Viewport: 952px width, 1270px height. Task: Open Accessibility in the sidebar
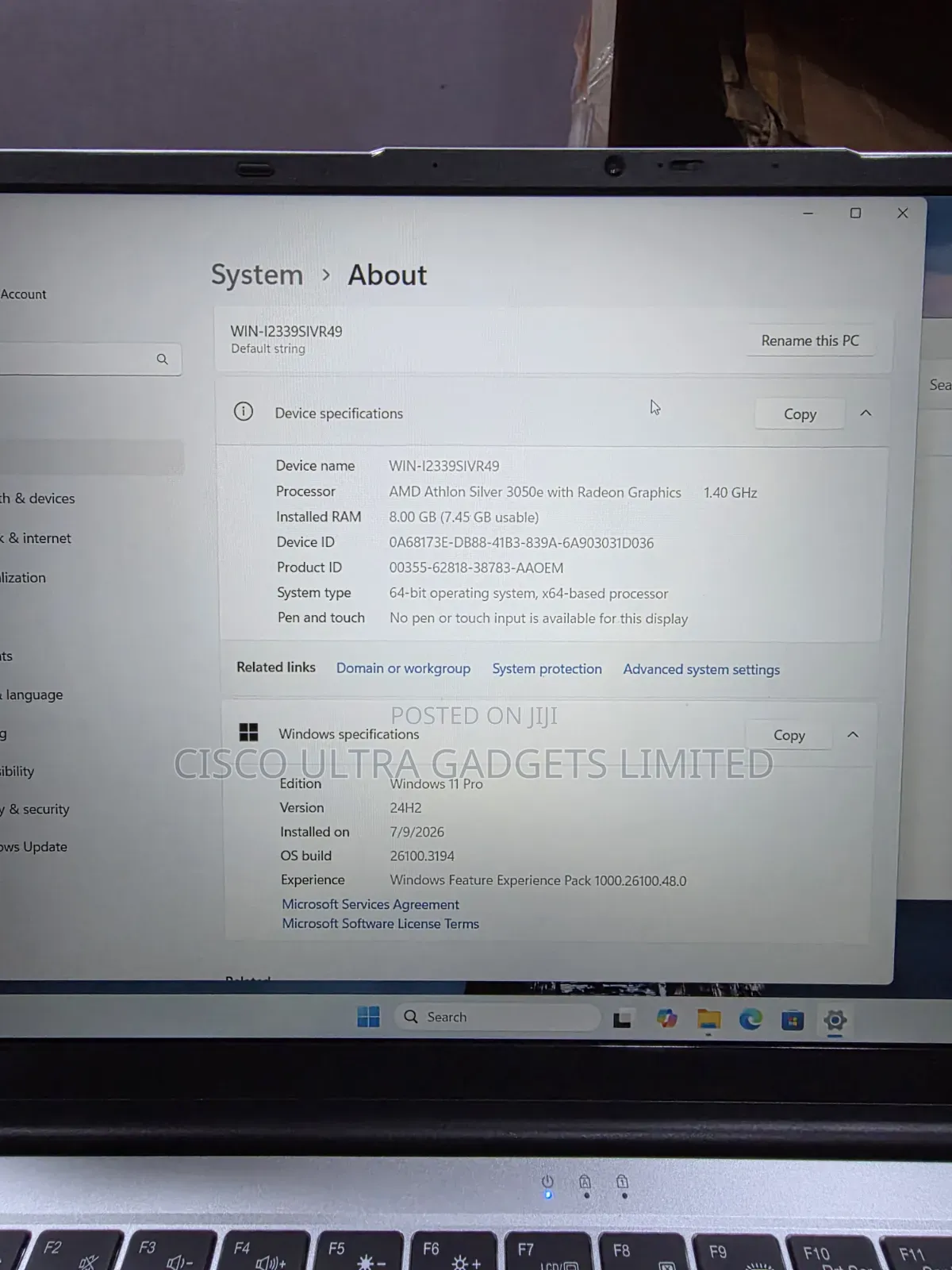pyautogui.click(x=17, y=771)
